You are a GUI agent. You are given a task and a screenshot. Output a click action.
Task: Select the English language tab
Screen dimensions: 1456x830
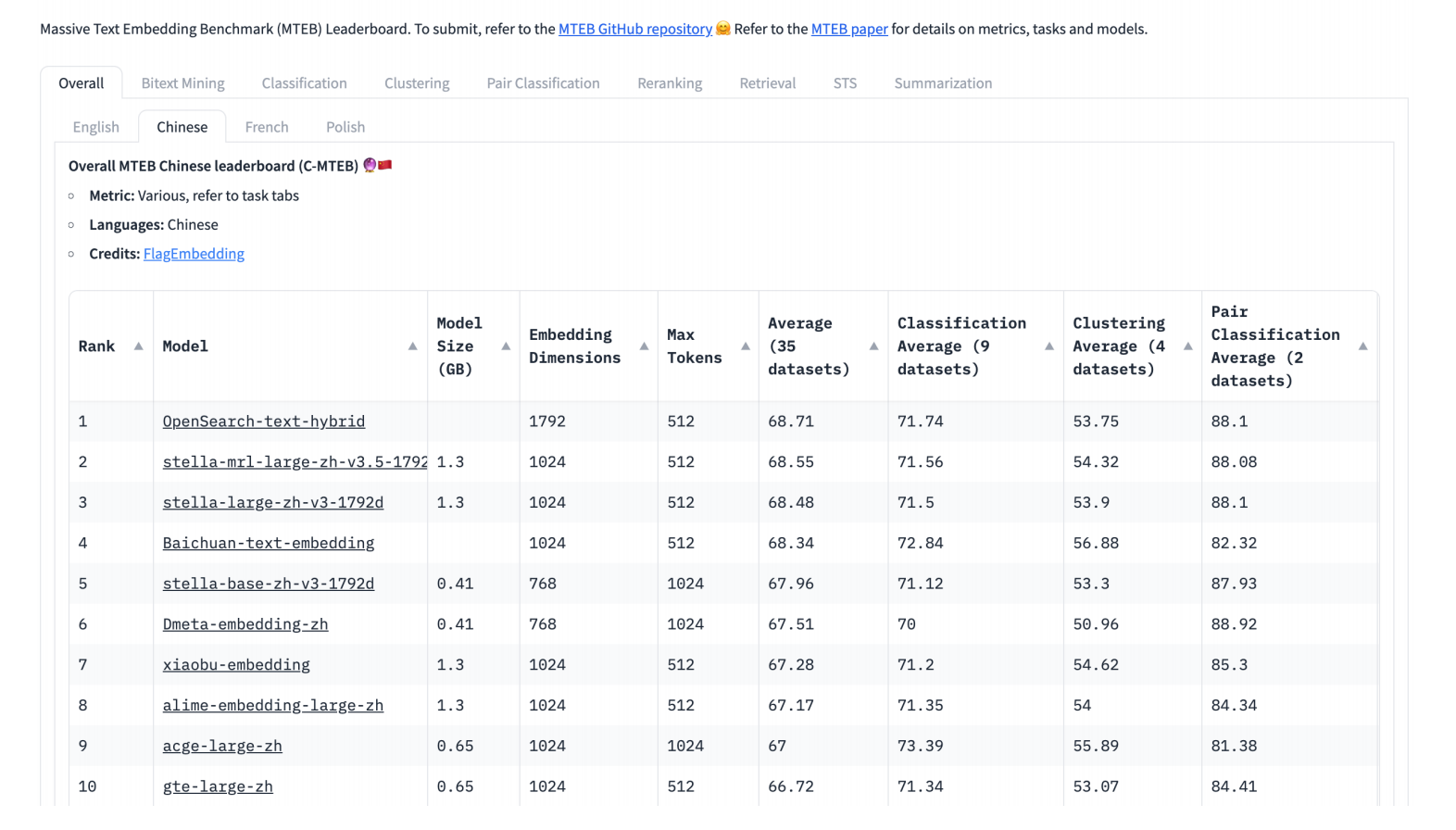pyautogui.click(x=96, y=127)
